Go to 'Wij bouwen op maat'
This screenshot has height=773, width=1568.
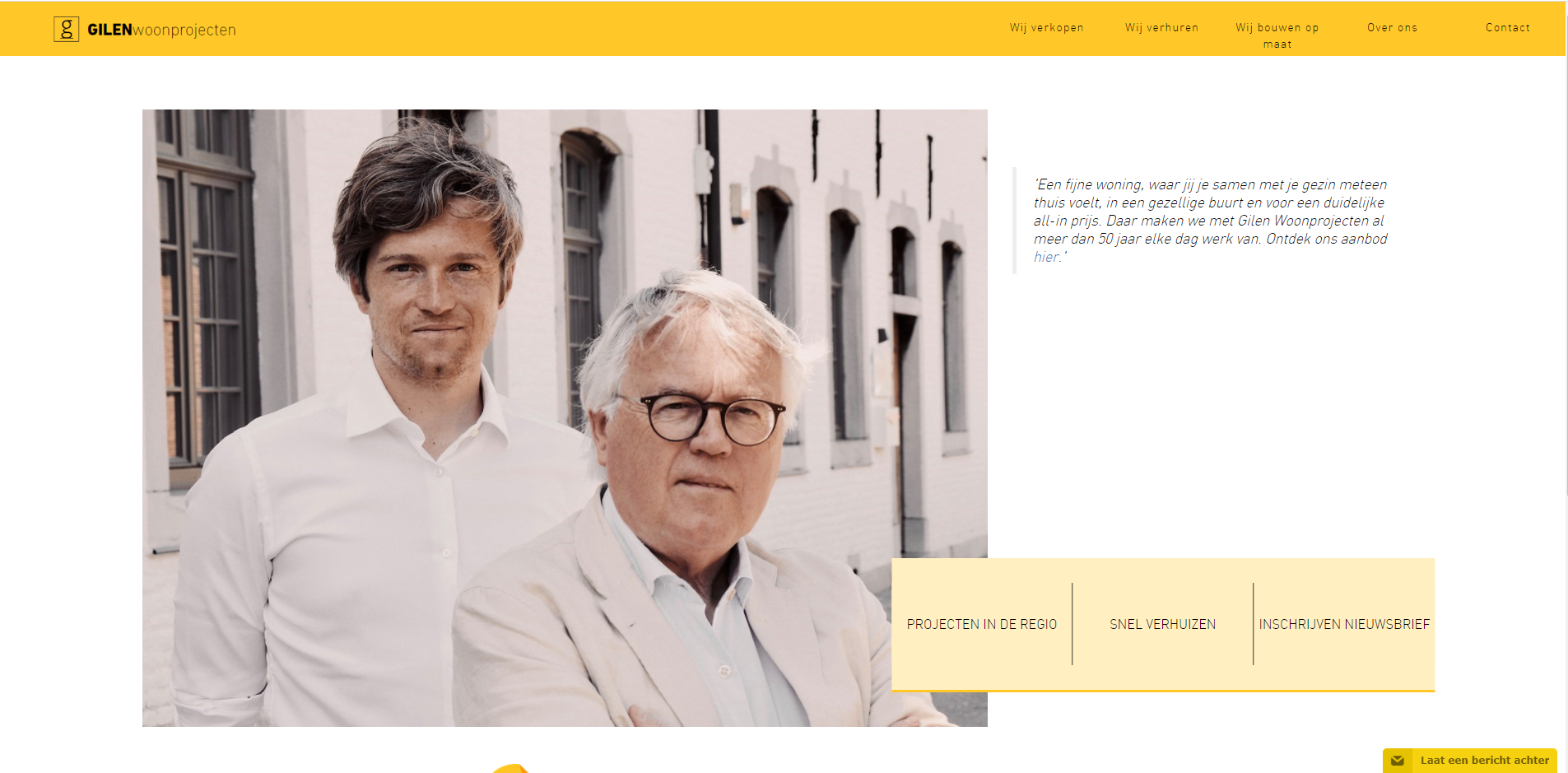[1277, 35]
